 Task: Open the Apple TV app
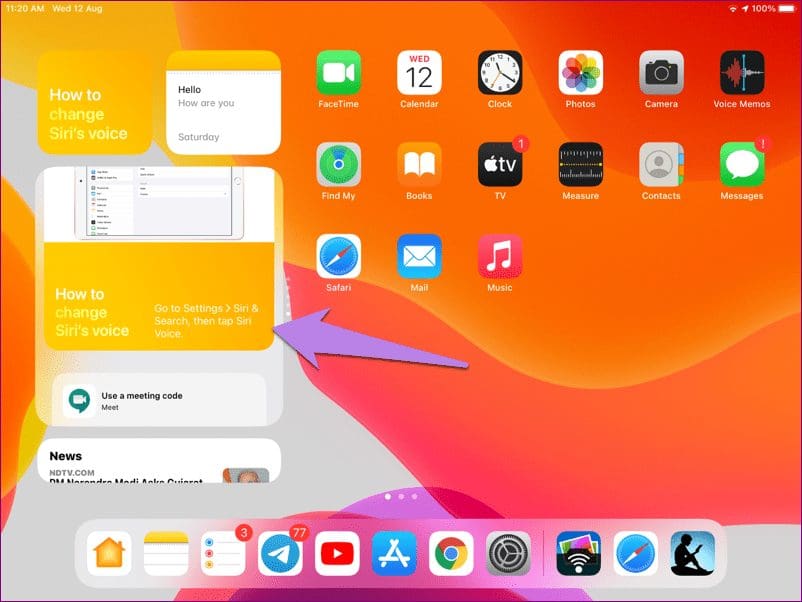click(500, 164)
